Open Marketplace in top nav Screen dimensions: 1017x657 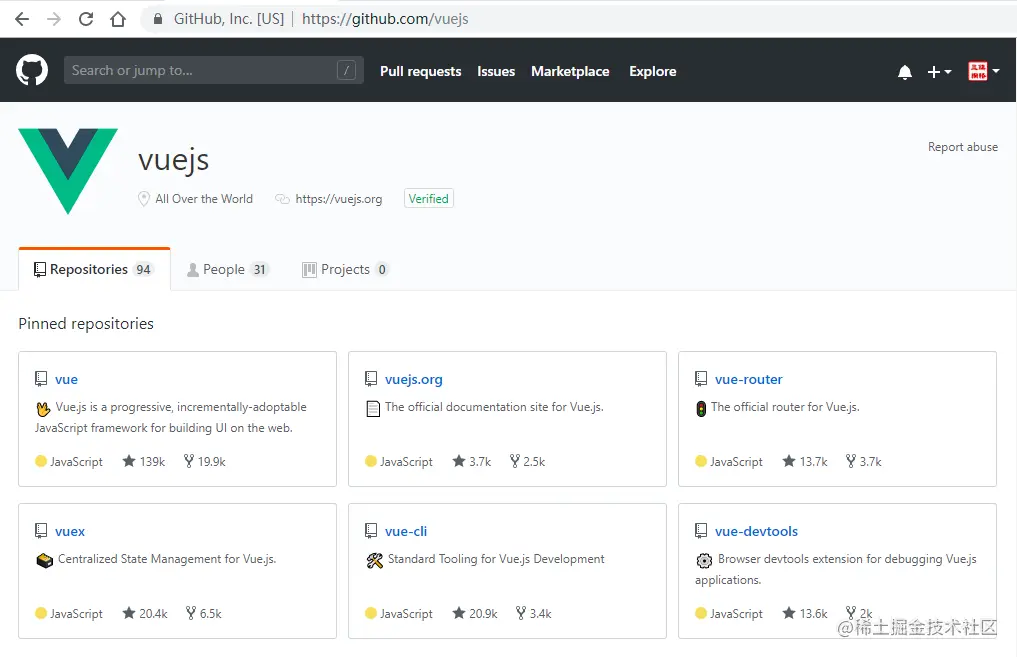[570, 71]
